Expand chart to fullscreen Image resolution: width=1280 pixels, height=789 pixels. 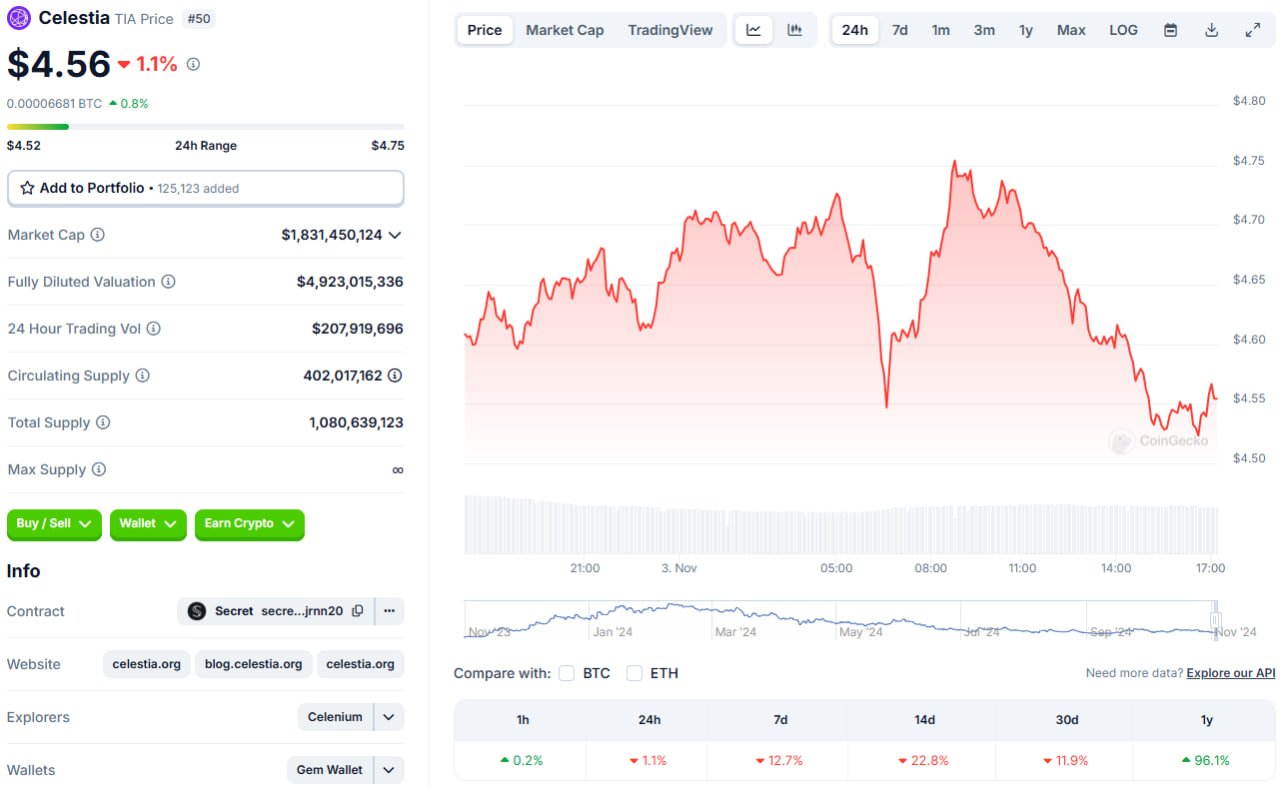tap(1252, 30)
